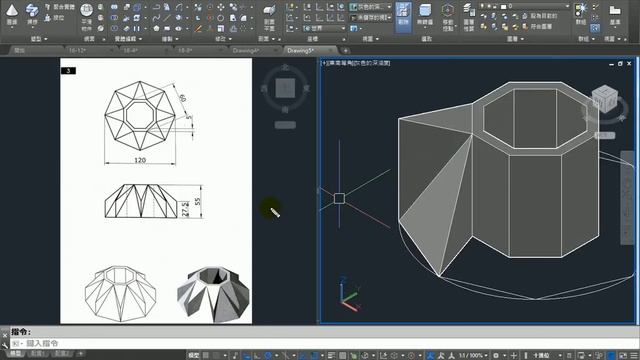Viewport: 640px width, 360px height.
Task: Open the status bar customization menu icon
Action: tap(634, 356)
